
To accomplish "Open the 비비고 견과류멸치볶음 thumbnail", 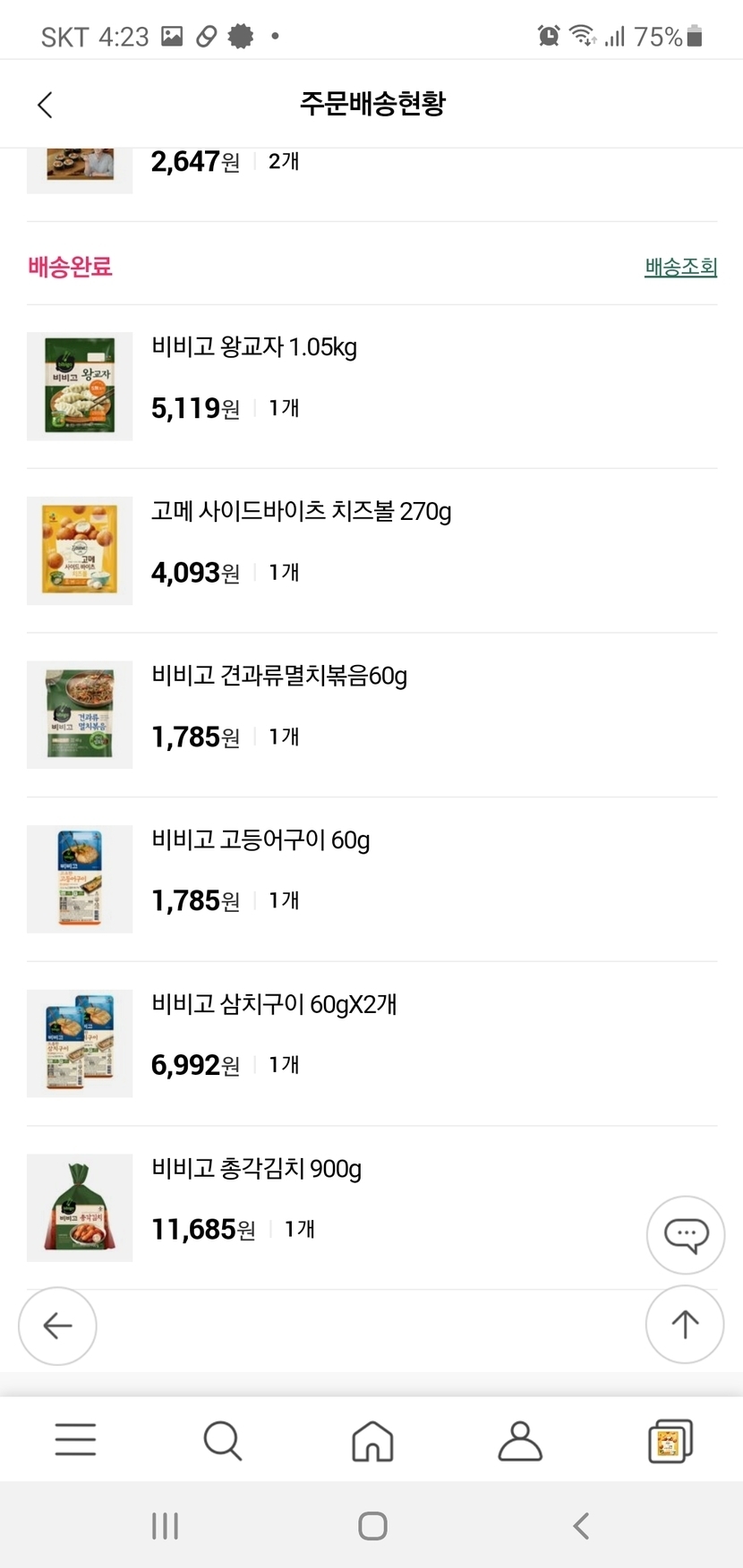I will [x=80, y=715].
